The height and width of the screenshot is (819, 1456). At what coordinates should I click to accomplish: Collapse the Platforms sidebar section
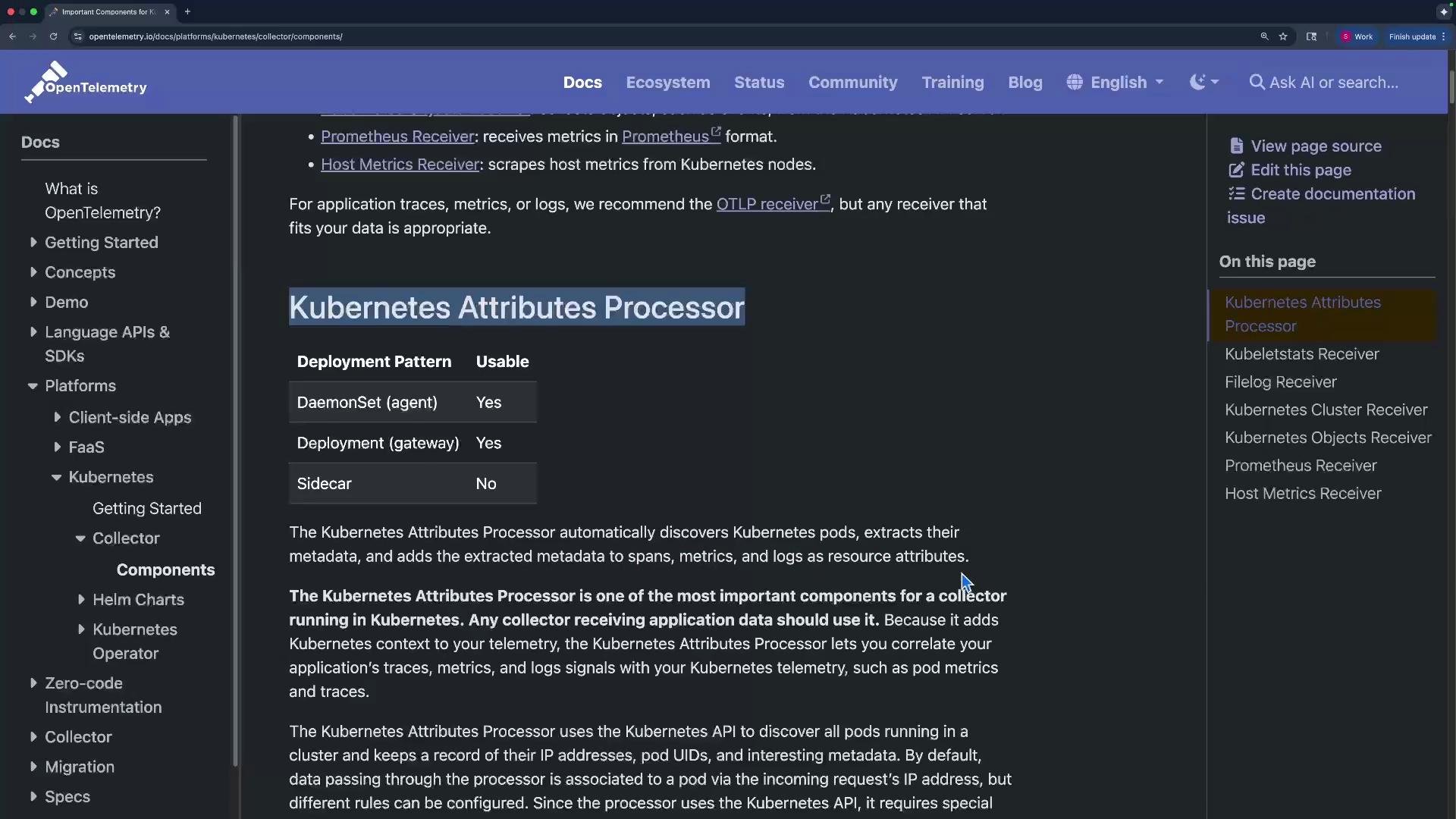point(33,386)
